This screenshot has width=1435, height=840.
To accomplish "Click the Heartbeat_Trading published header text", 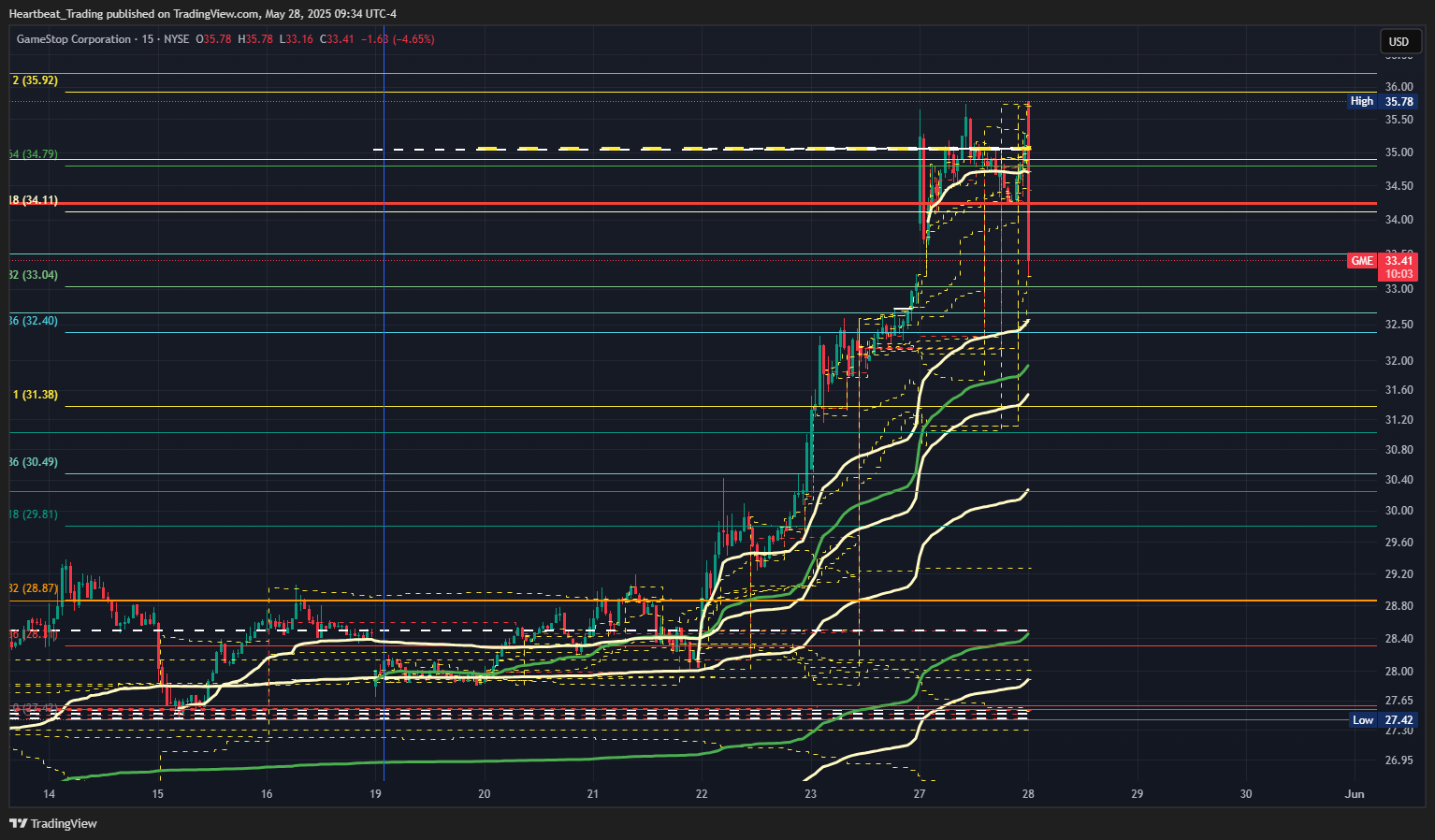I will click(202, 13).
